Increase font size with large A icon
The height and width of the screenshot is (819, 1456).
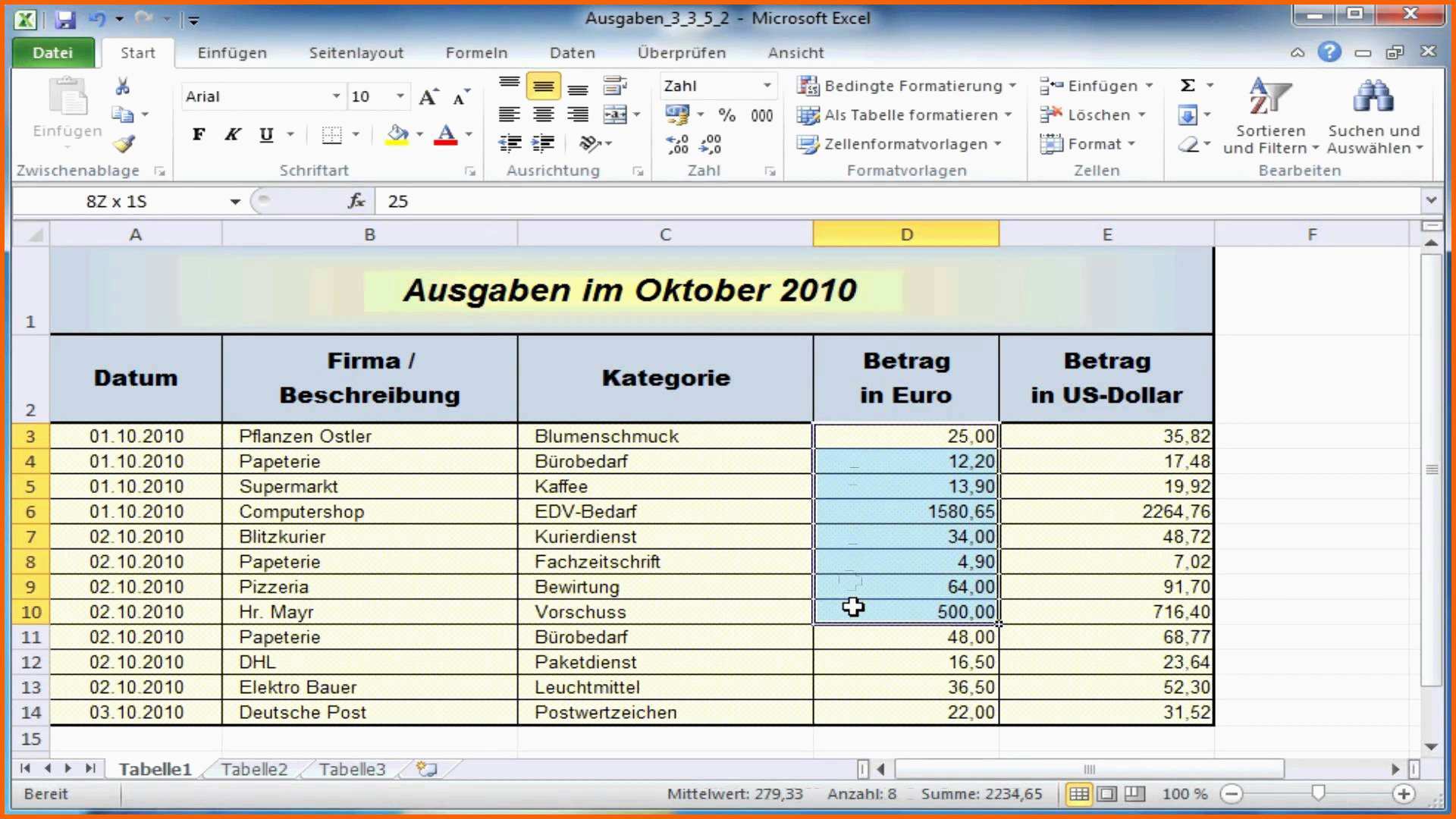(x=428, y=97)
